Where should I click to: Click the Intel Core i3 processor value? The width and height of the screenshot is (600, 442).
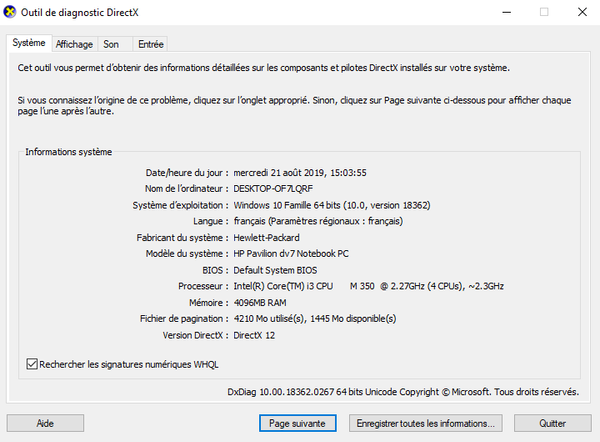pyautogui.click(x=368, y=286)
